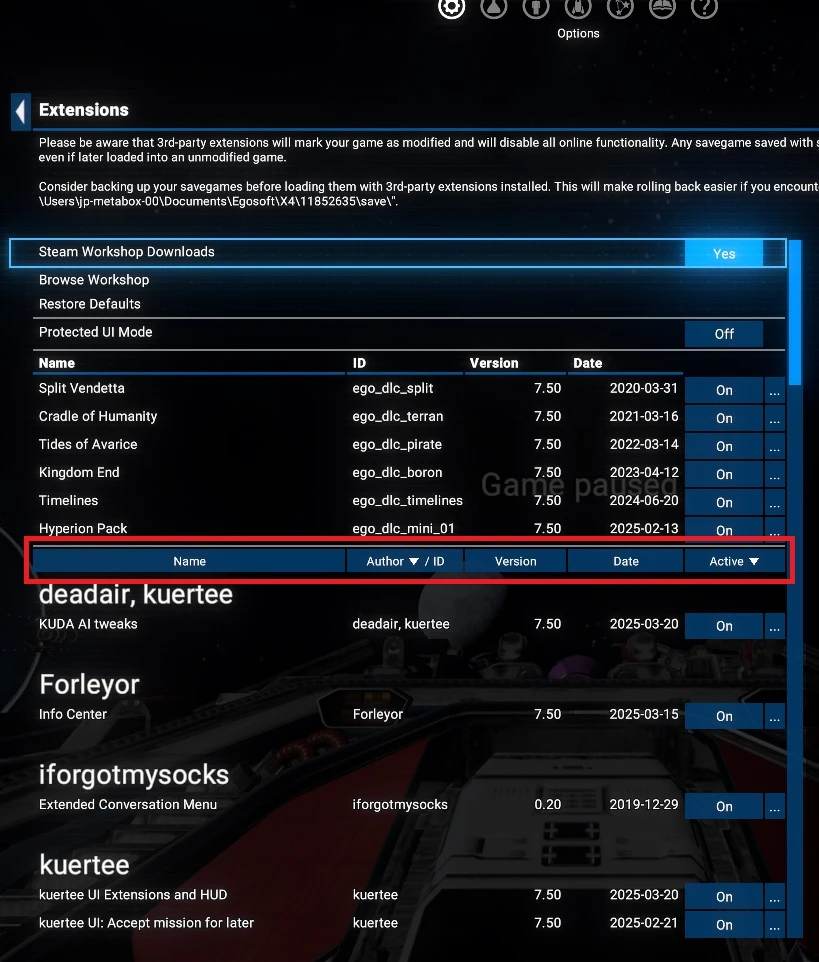
Task: Open more options for kuertee UI Extensions and HUD
Action: tap(775, 897)
